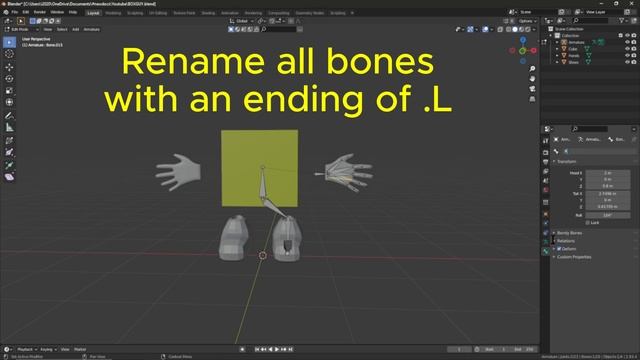Select the Move tool
The width and height of the screenshot is (640, 360).
(9, 67)
